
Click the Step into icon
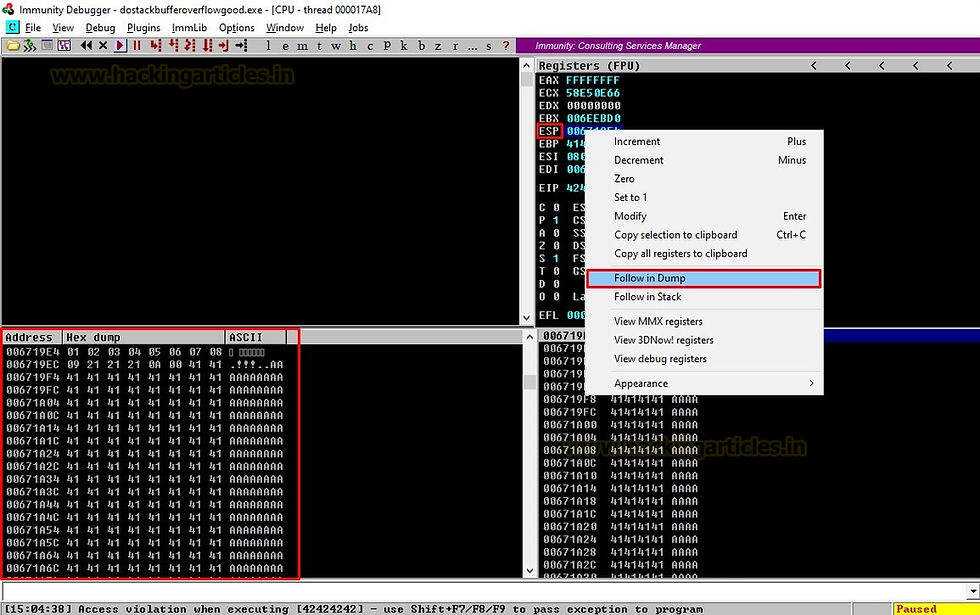pos(156,46)
